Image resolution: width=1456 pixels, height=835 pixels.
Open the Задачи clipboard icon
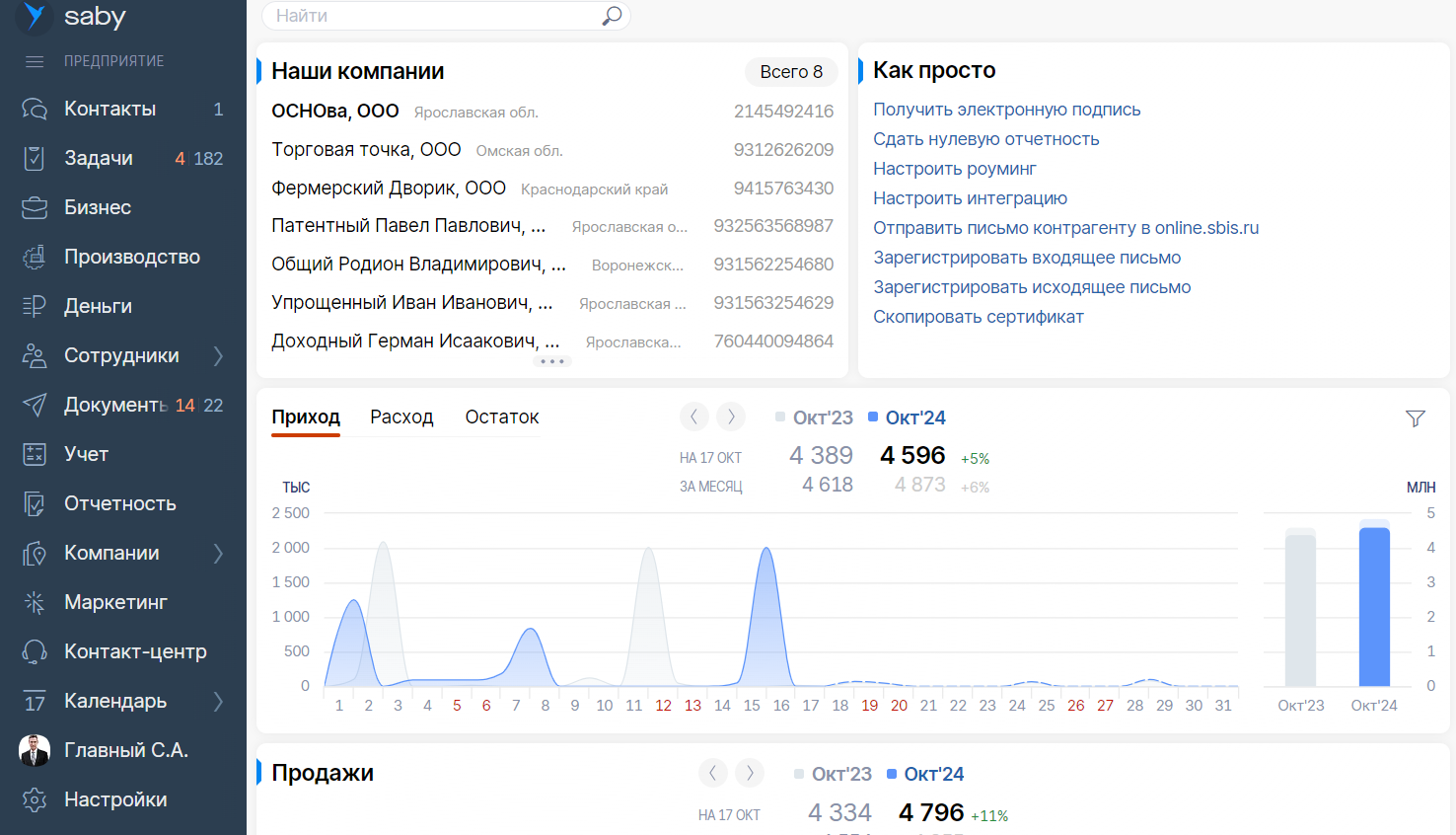(35, 158)
